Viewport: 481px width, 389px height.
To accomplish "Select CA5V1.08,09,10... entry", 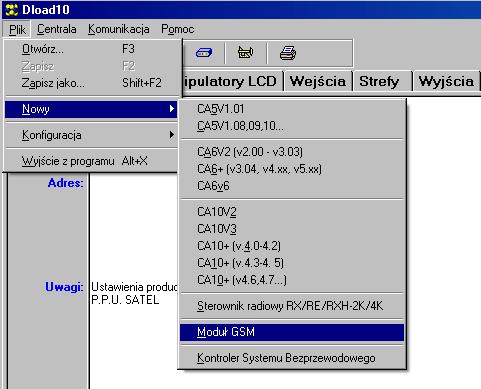I will 292,126.
